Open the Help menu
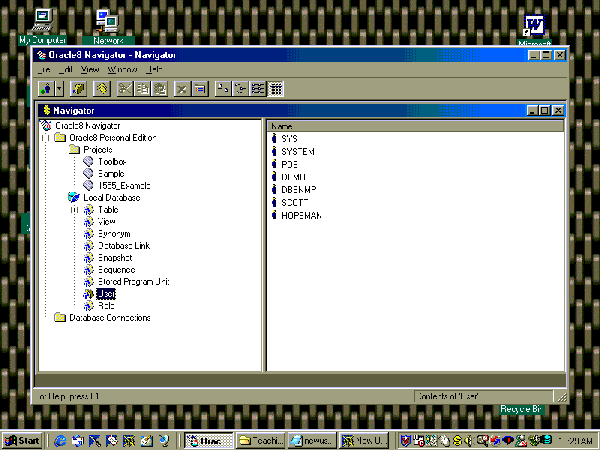This screenshot has height=450, width=600. point(154,70)
